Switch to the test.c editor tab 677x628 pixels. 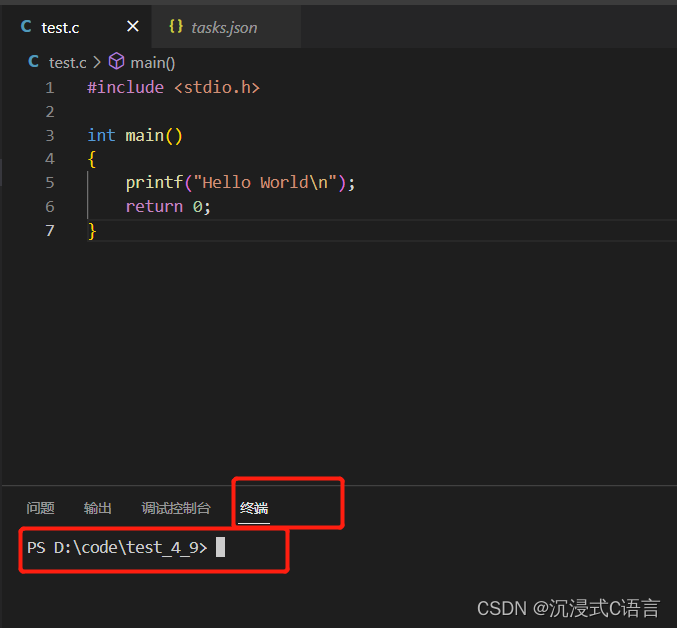click(x=76, y=27)
